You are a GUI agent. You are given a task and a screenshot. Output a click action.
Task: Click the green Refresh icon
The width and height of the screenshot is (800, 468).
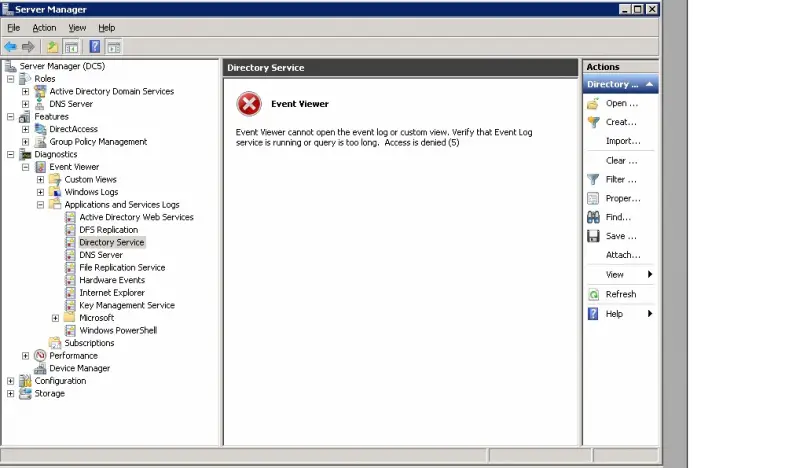(x=593, y=294)
